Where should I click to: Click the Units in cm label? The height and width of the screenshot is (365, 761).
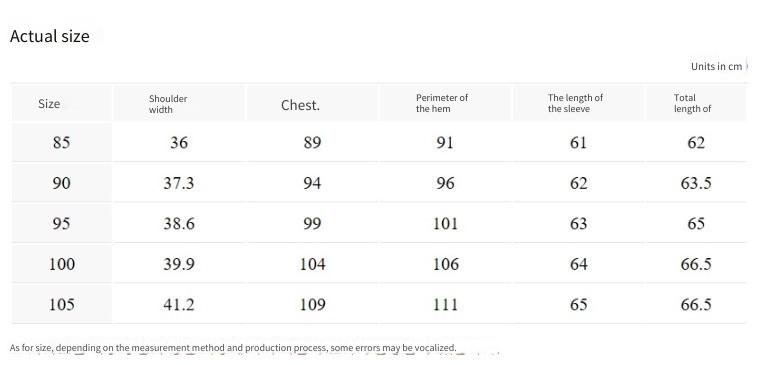click(x=716, y=66)
